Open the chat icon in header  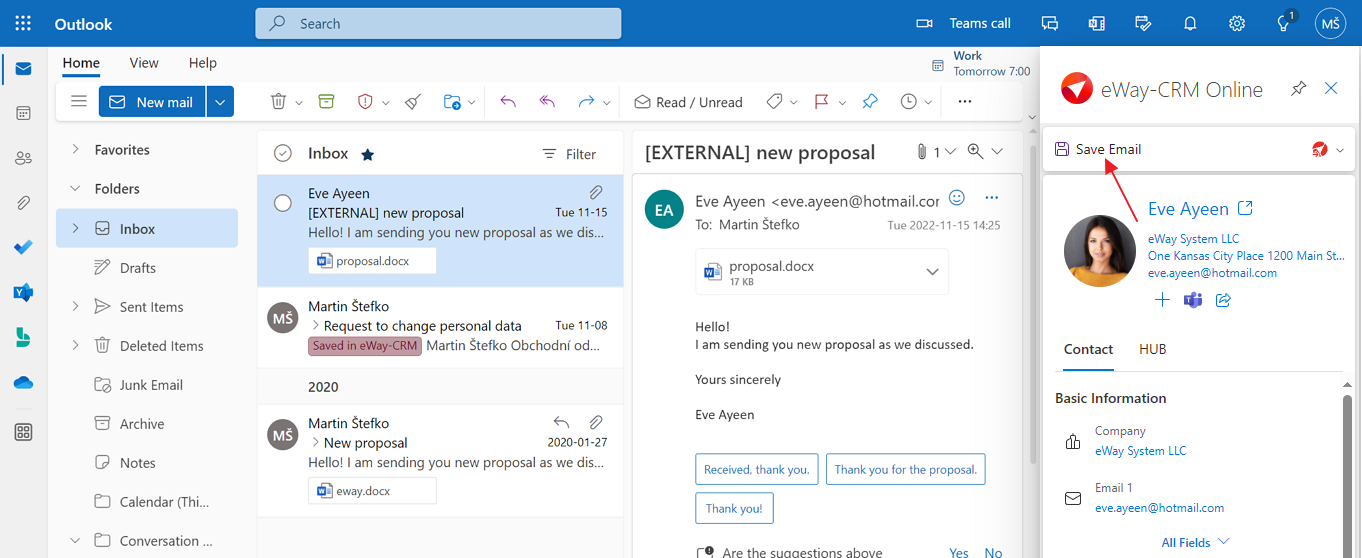pos(1049,23)
